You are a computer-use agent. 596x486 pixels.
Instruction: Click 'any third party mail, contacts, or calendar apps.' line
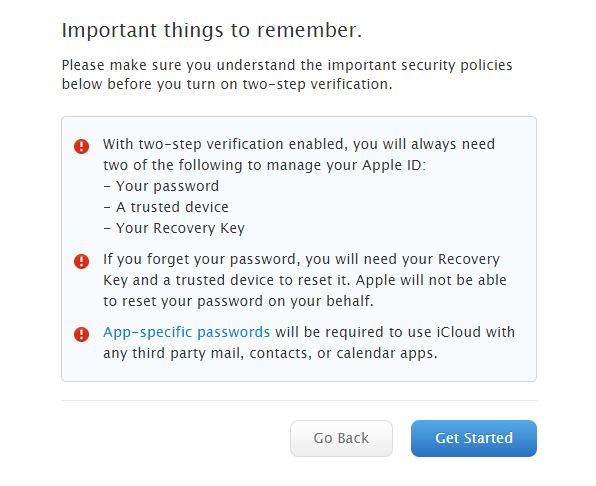point(270,353)
